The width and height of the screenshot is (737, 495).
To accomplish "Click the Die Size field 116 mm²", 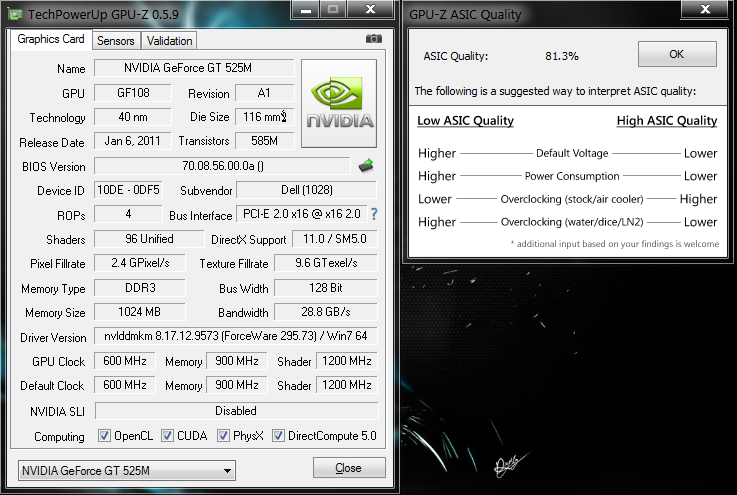I will click(x=265, y=117).
